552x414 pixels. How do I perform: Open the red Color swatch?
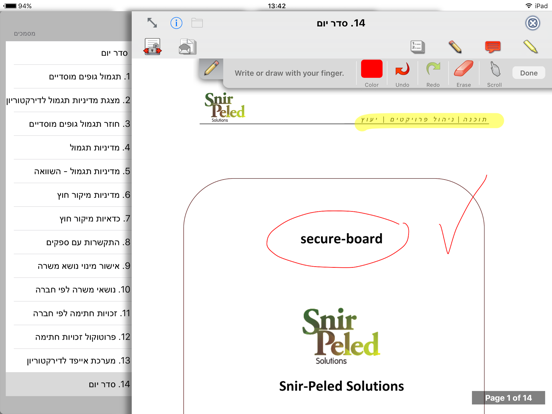371,73
